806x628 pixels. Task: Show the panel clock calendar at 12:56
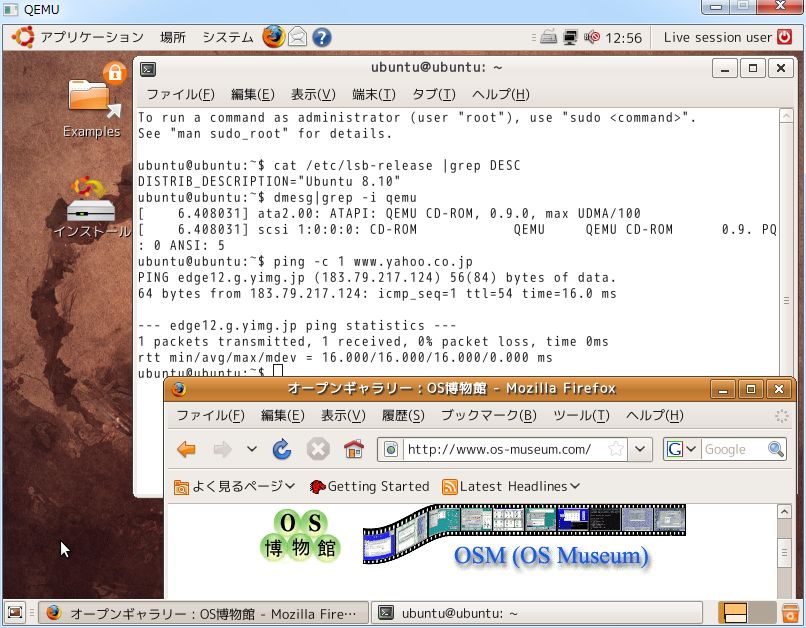[x=624, y=38]
